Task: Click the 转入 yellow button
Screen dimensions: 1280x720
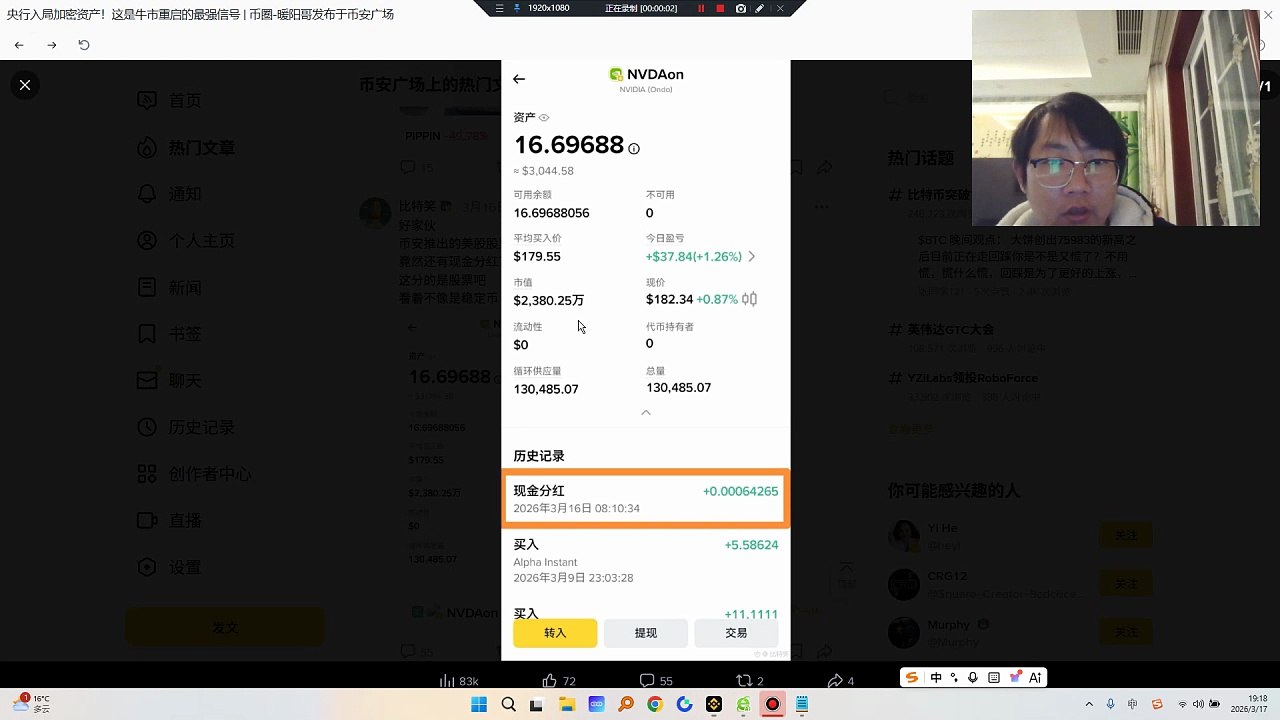Action: coord(555,633)
